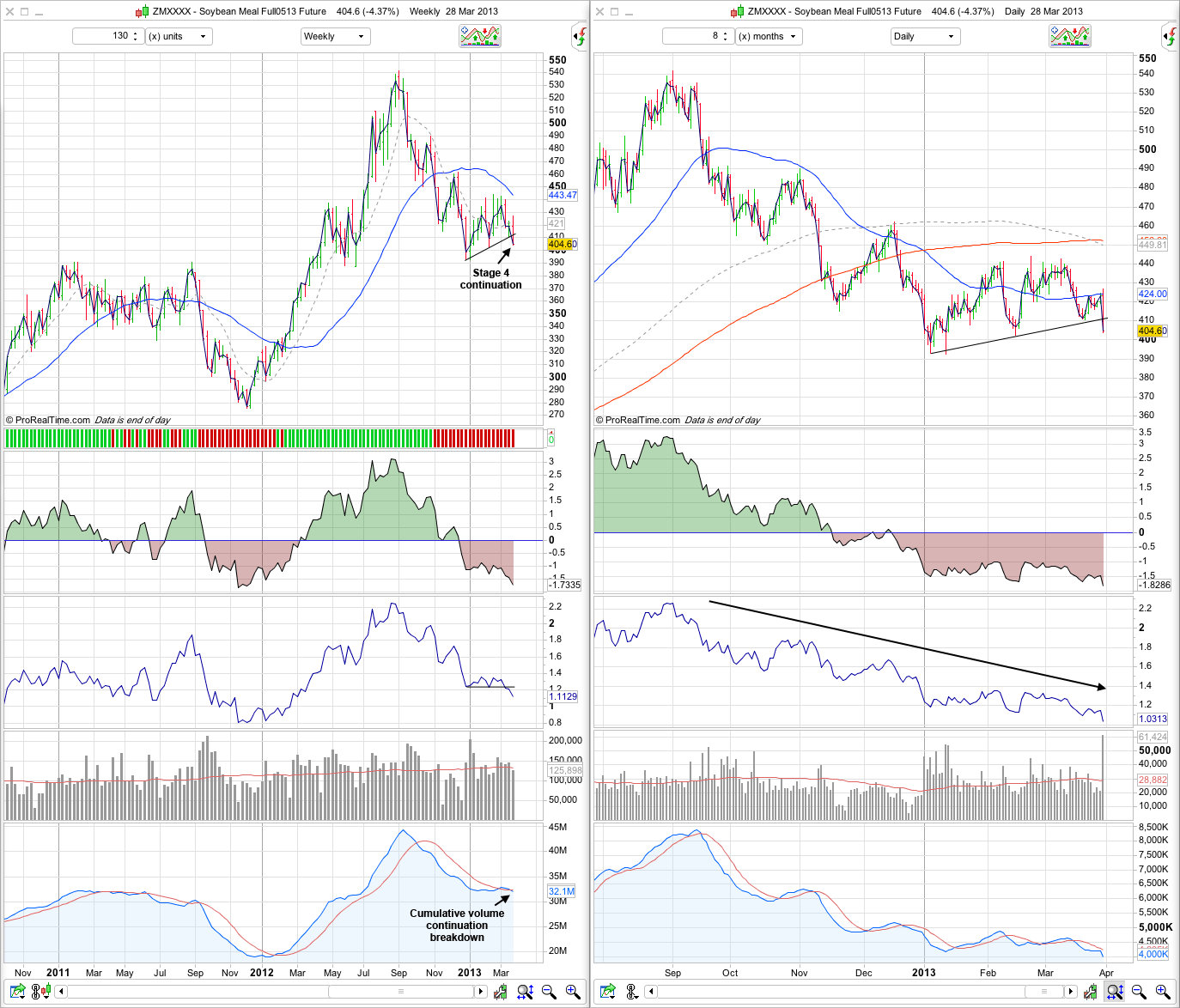Zoom out the Daily chart
This screenshot has height=1008, width=1180.
pos(1139,992)
